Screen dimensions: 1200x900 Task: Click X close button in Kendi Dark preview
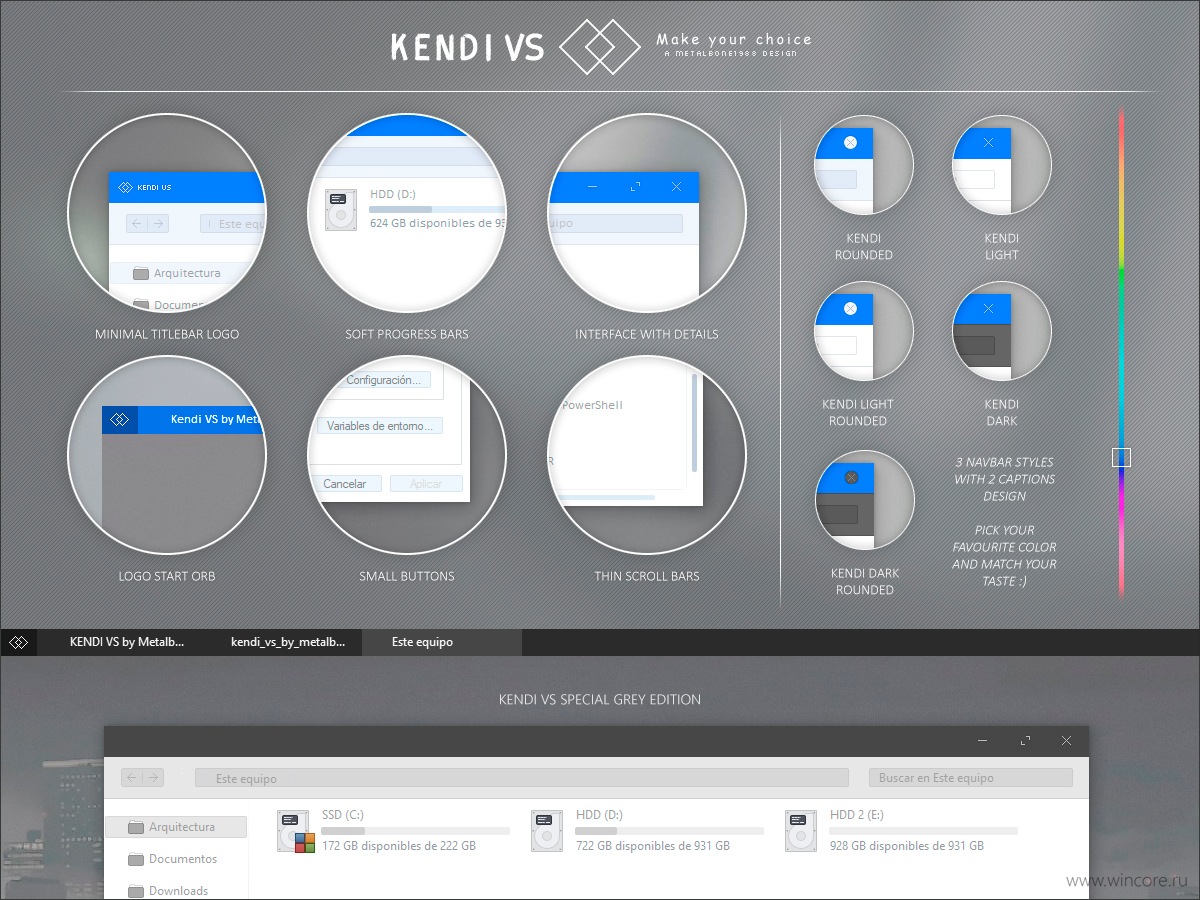988,309
